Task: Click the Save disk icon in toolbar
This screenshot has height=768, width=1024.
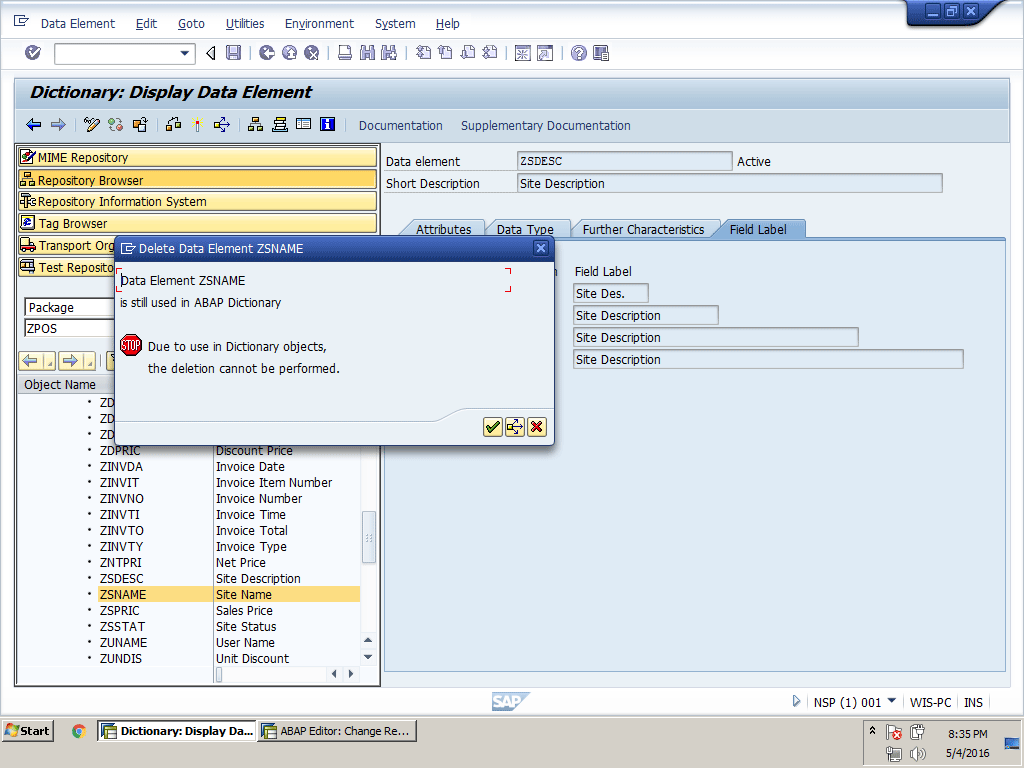Action: (233, 53)
